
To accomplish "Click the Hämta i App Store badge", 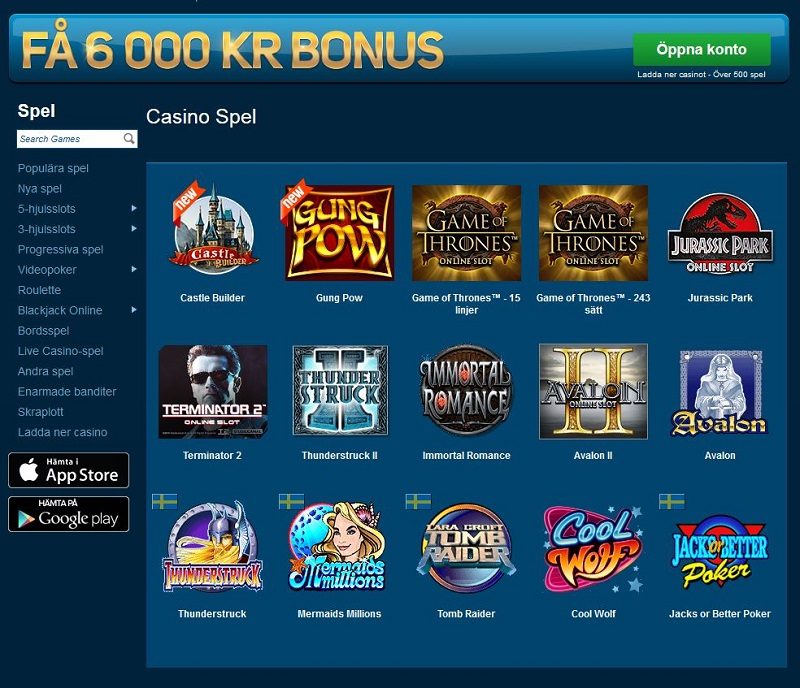I will tap(68, 470).
